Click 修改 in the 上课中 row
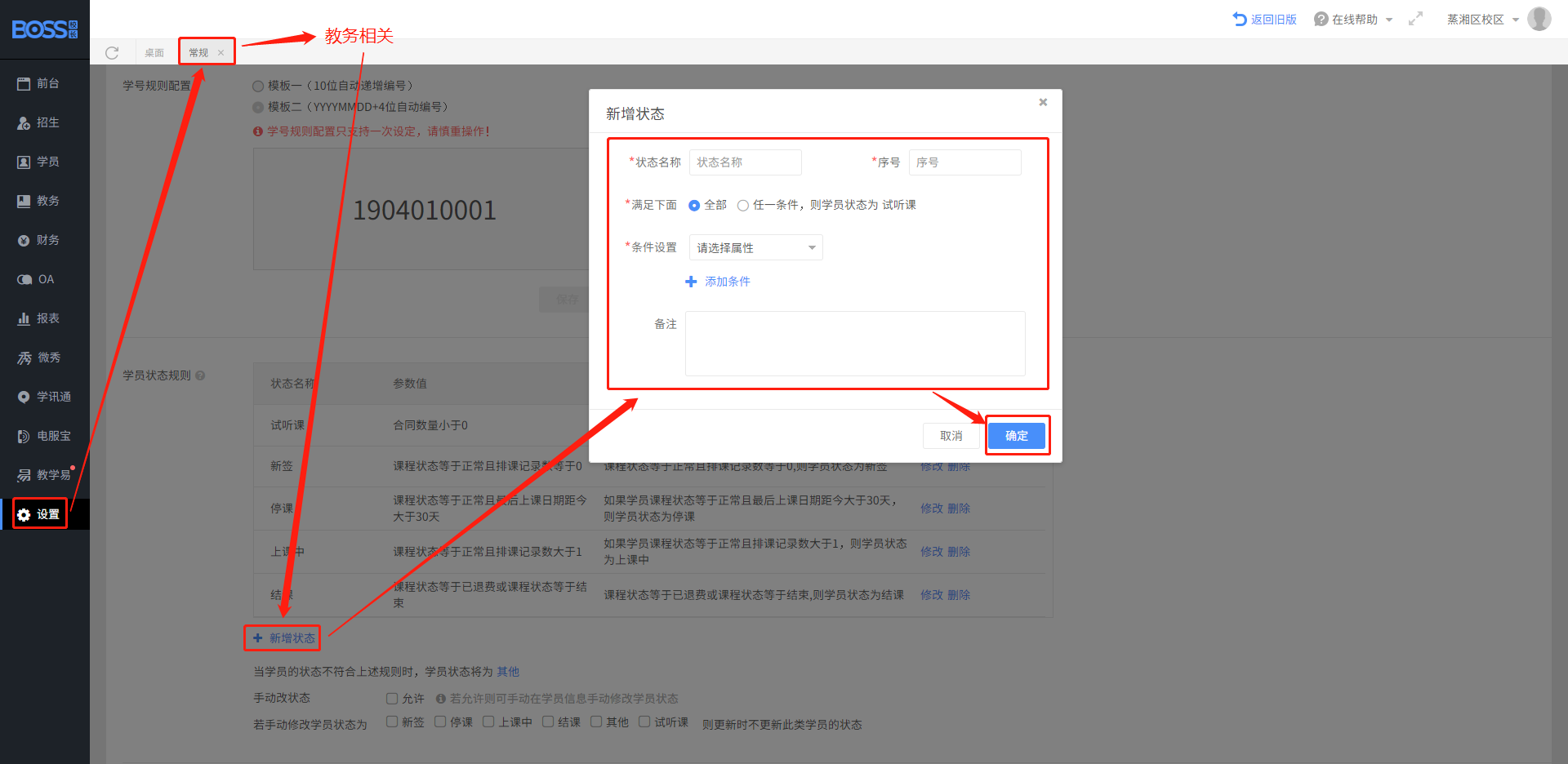The image size is (1568, 764). (x=932, y=552)
